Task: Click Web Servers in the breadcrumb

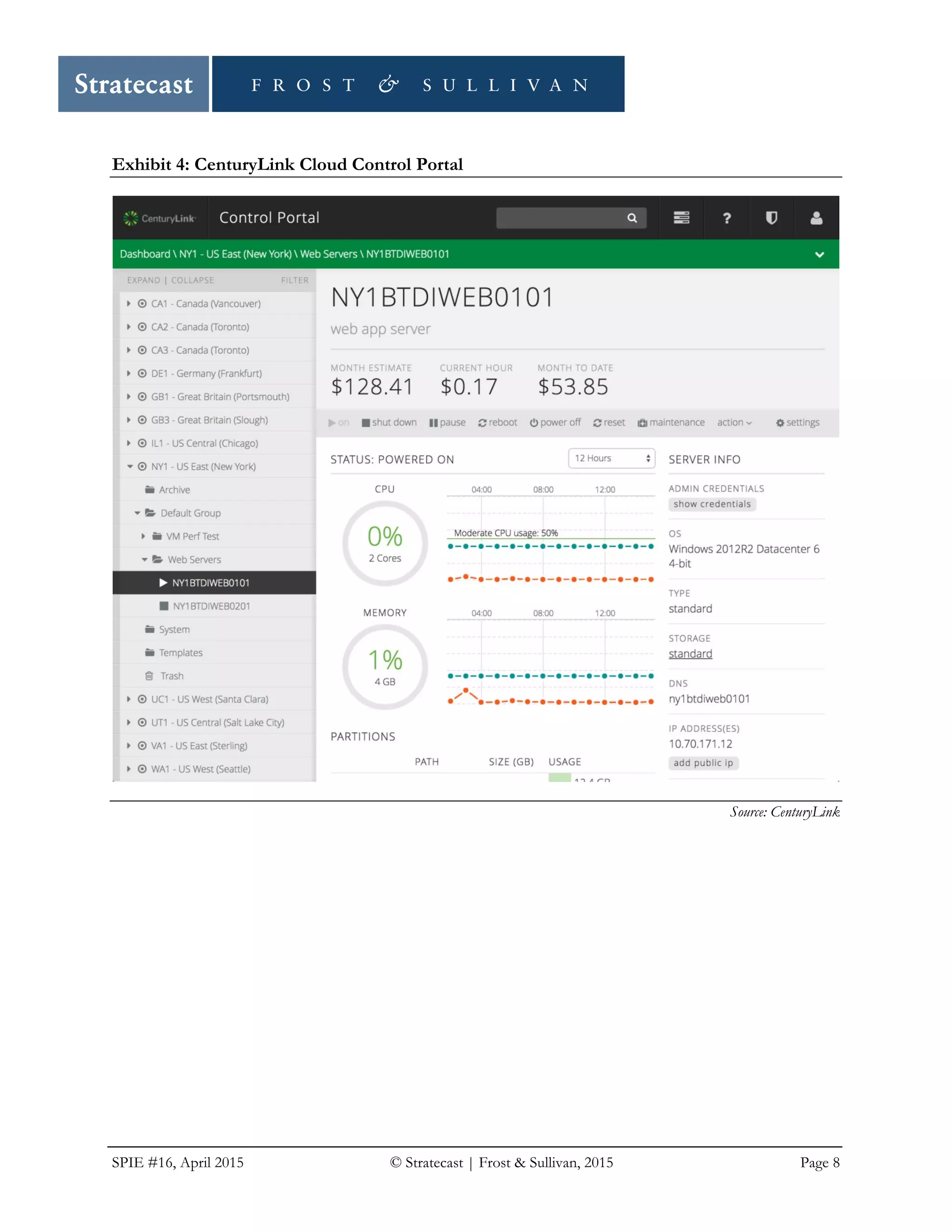Action: 328,254
